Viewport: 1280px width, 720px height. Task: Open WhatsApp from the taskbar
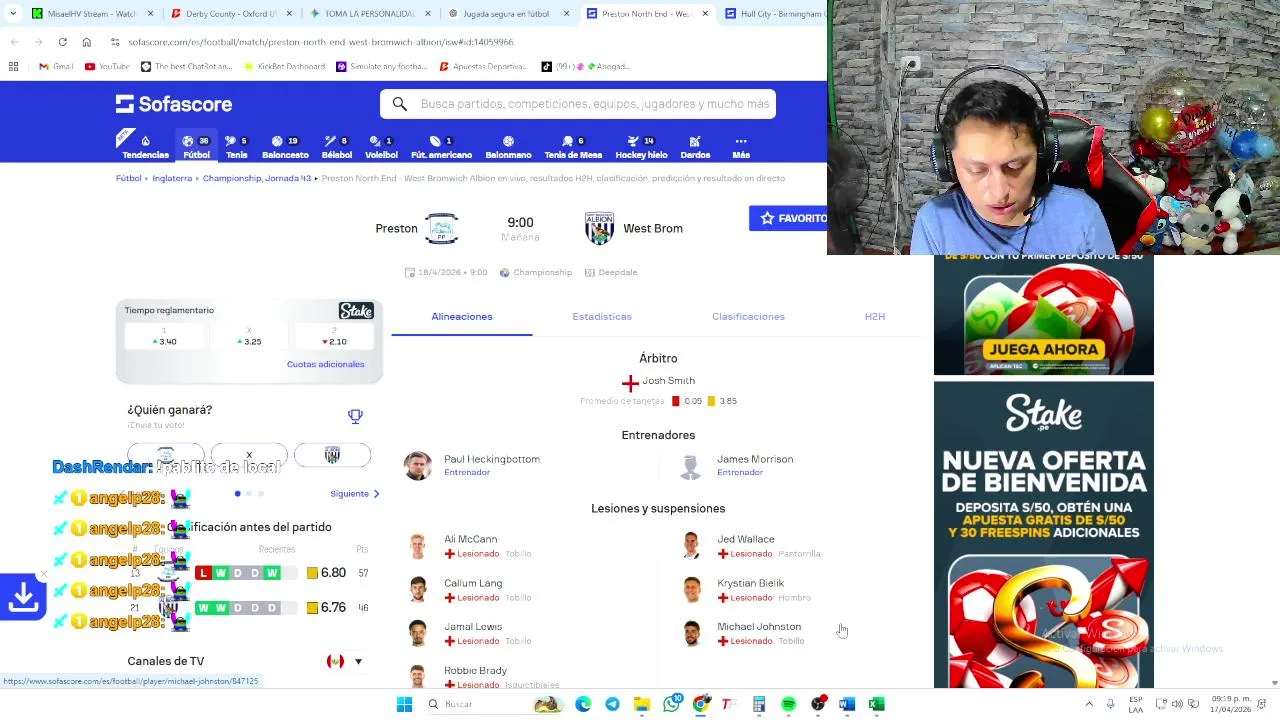[x=671, y=704]
